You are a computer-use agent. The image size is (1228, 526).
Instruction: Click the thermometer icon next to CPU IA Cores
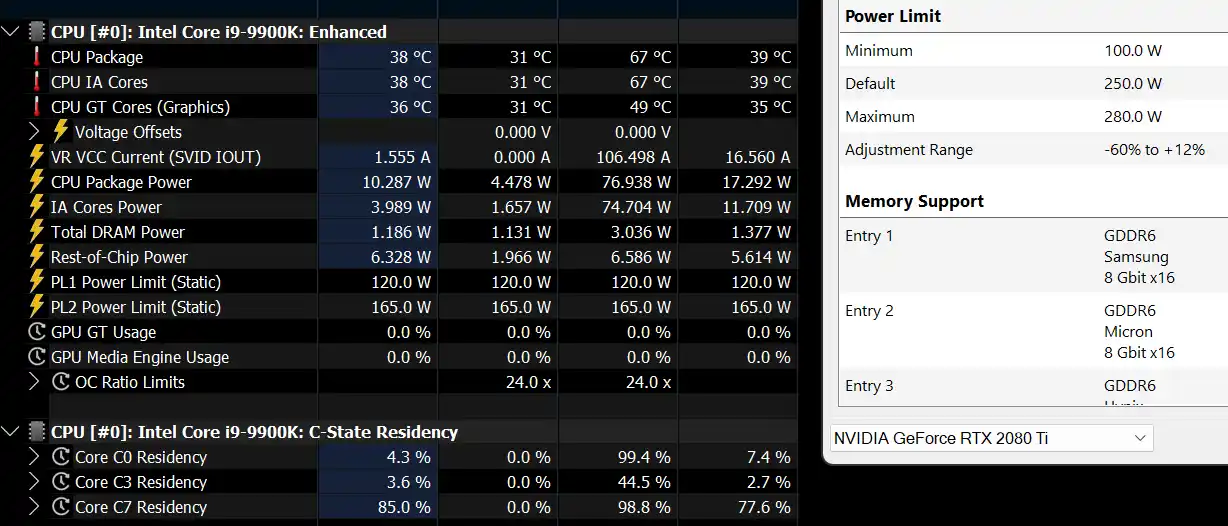(37, 82)
